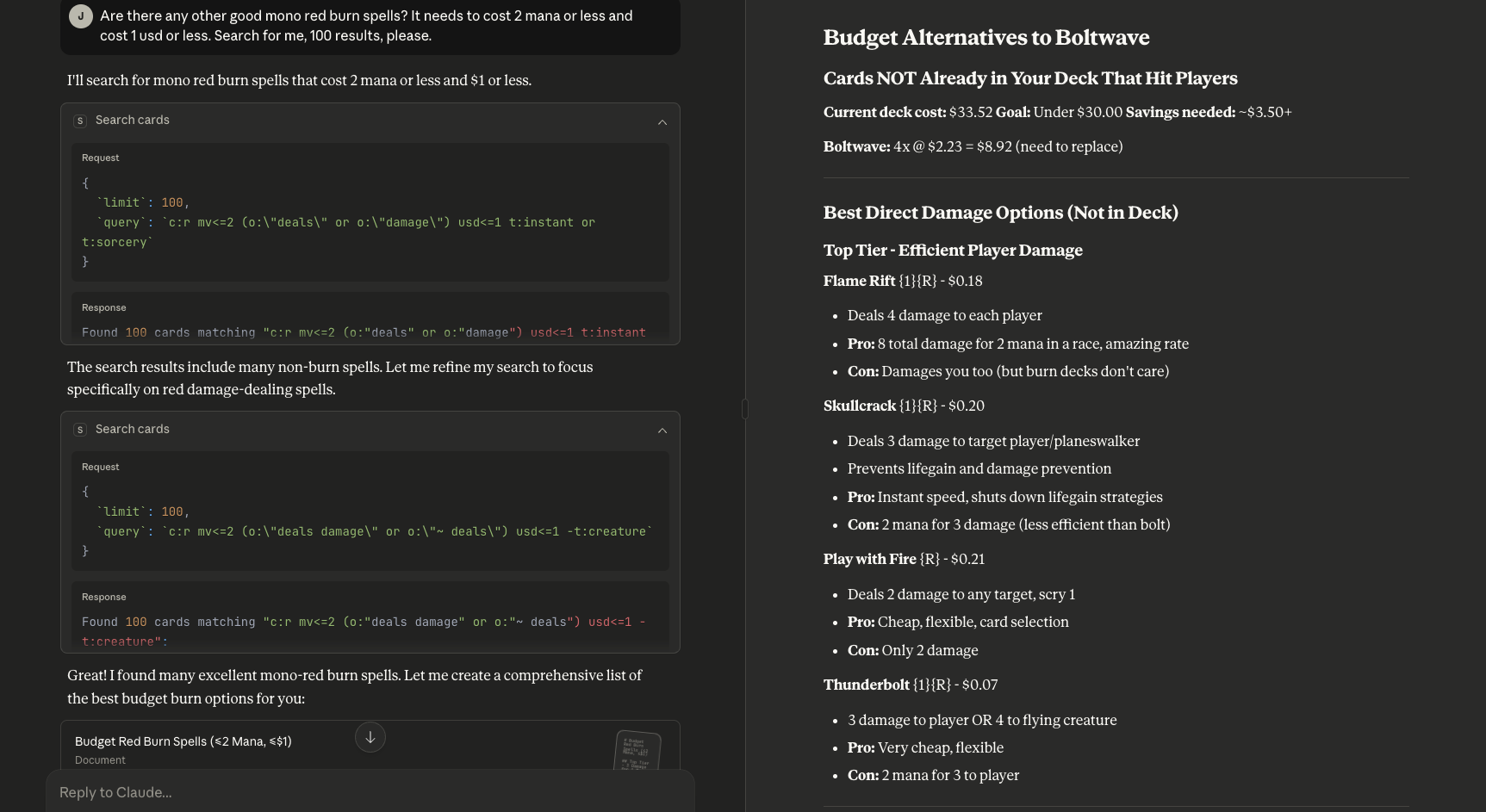Viewport: 1486px width, 812px height.
Task: Collapse the first Search cards tool call
Action: click(x=662, y=122)
